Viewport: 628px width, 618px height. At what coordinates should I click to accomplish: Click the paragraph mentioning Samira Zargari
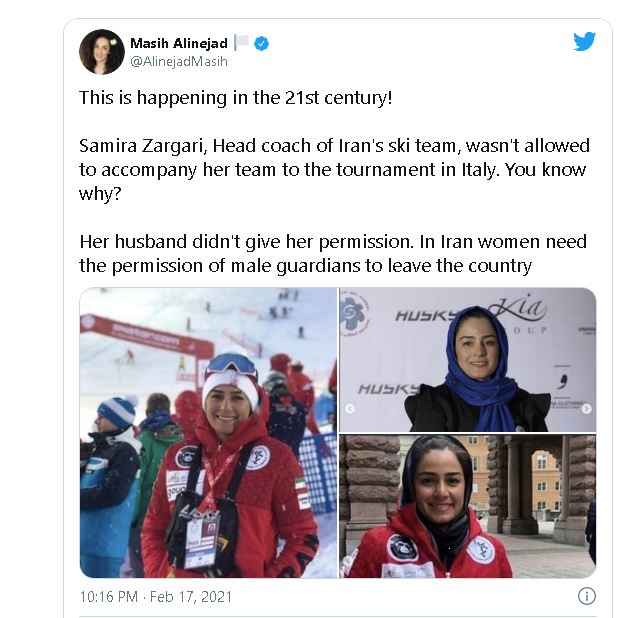(x=334, y=170)
